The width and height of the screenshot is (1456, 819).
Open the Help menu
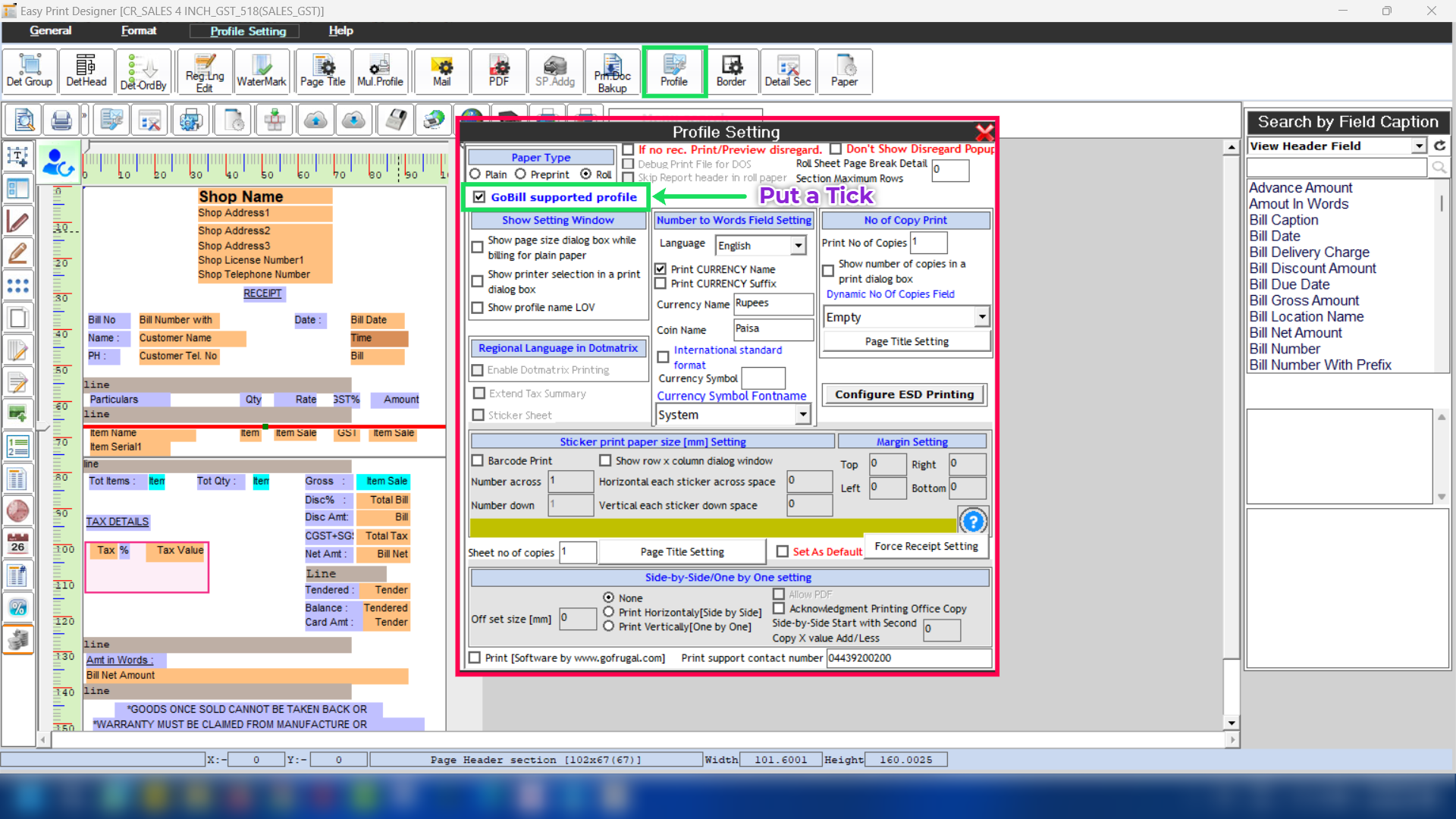tap(340, 31)
